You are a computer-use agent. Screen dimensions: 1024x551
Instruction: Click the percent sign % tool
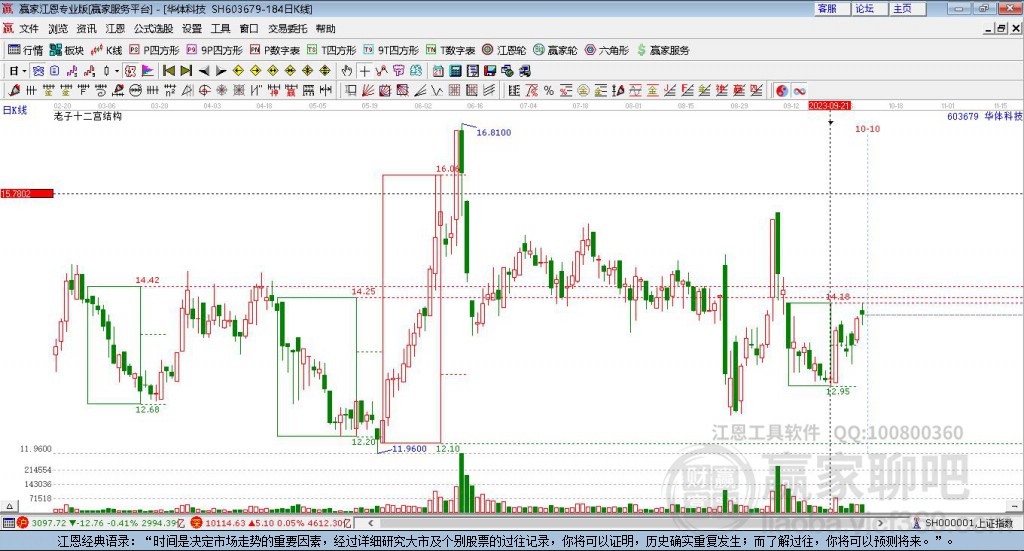click(x=549, y=91)
